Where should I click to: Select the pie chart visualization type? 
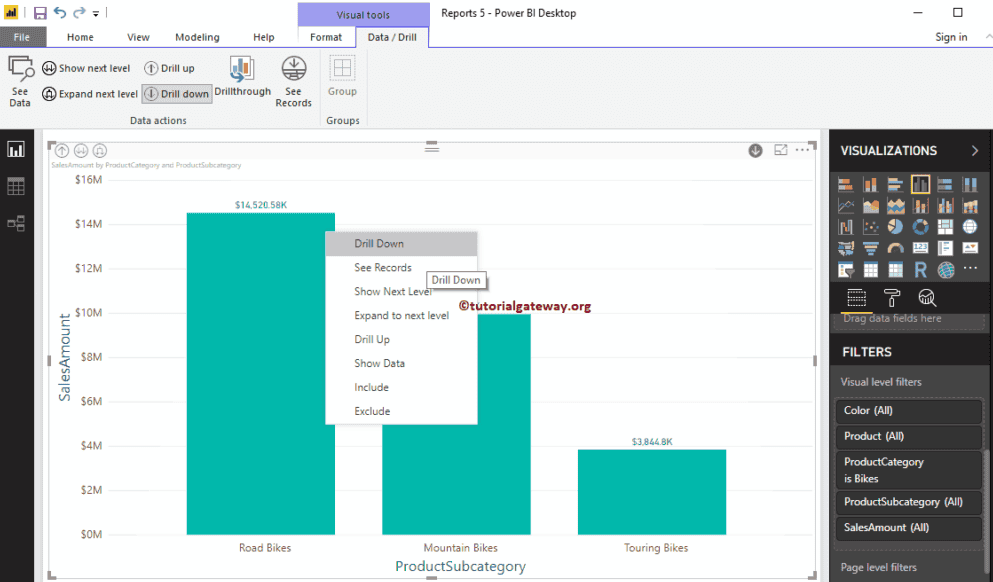pyautogui.click(x=896, y=227)
